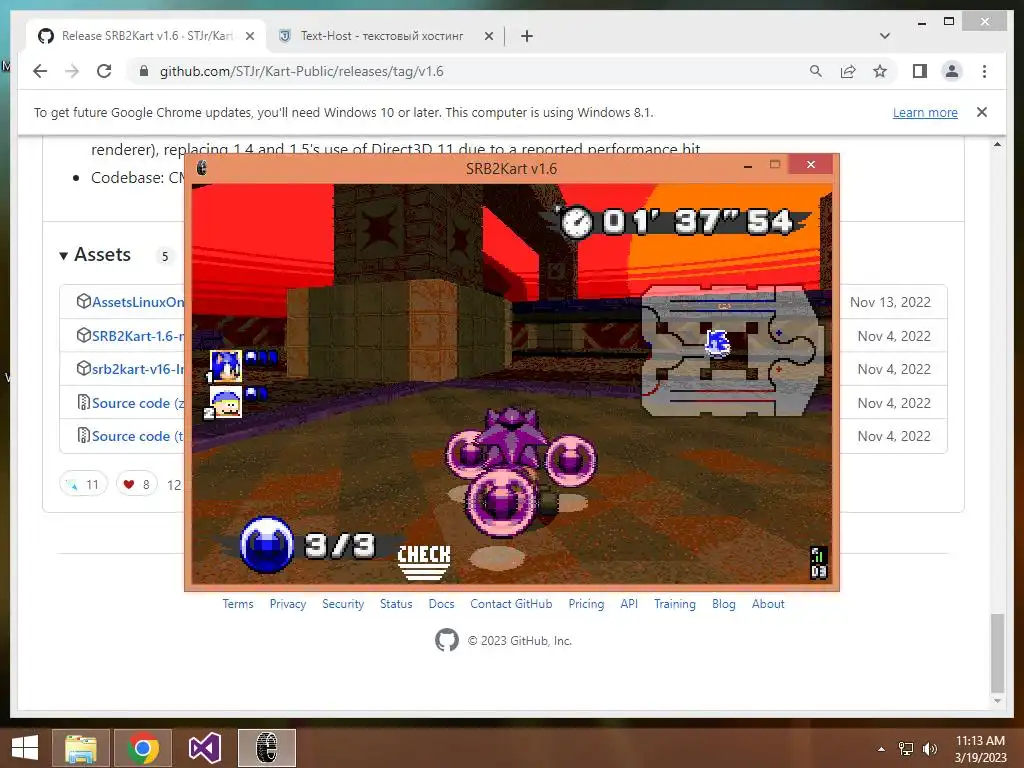Close the Release SRB2Kart v1.6 tab
This screenshot has width=1024, height=768.
point(249,36)
